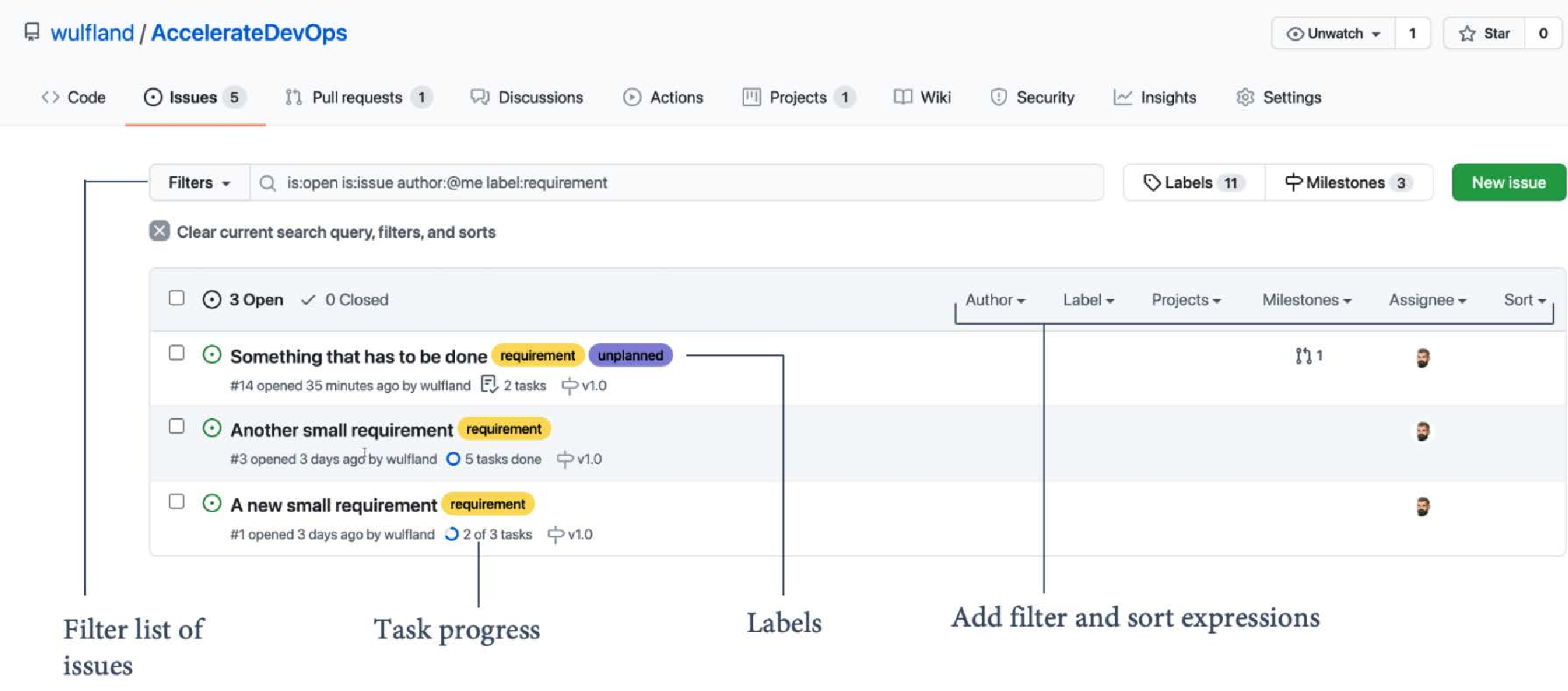
Task: Click the assignee avatar on 'Another small requirement'
Action: (1422, 431)
